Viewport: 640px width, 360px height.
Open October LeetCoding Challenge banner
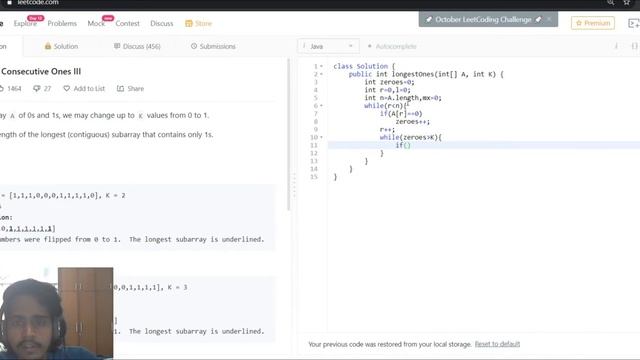[483, 20]
